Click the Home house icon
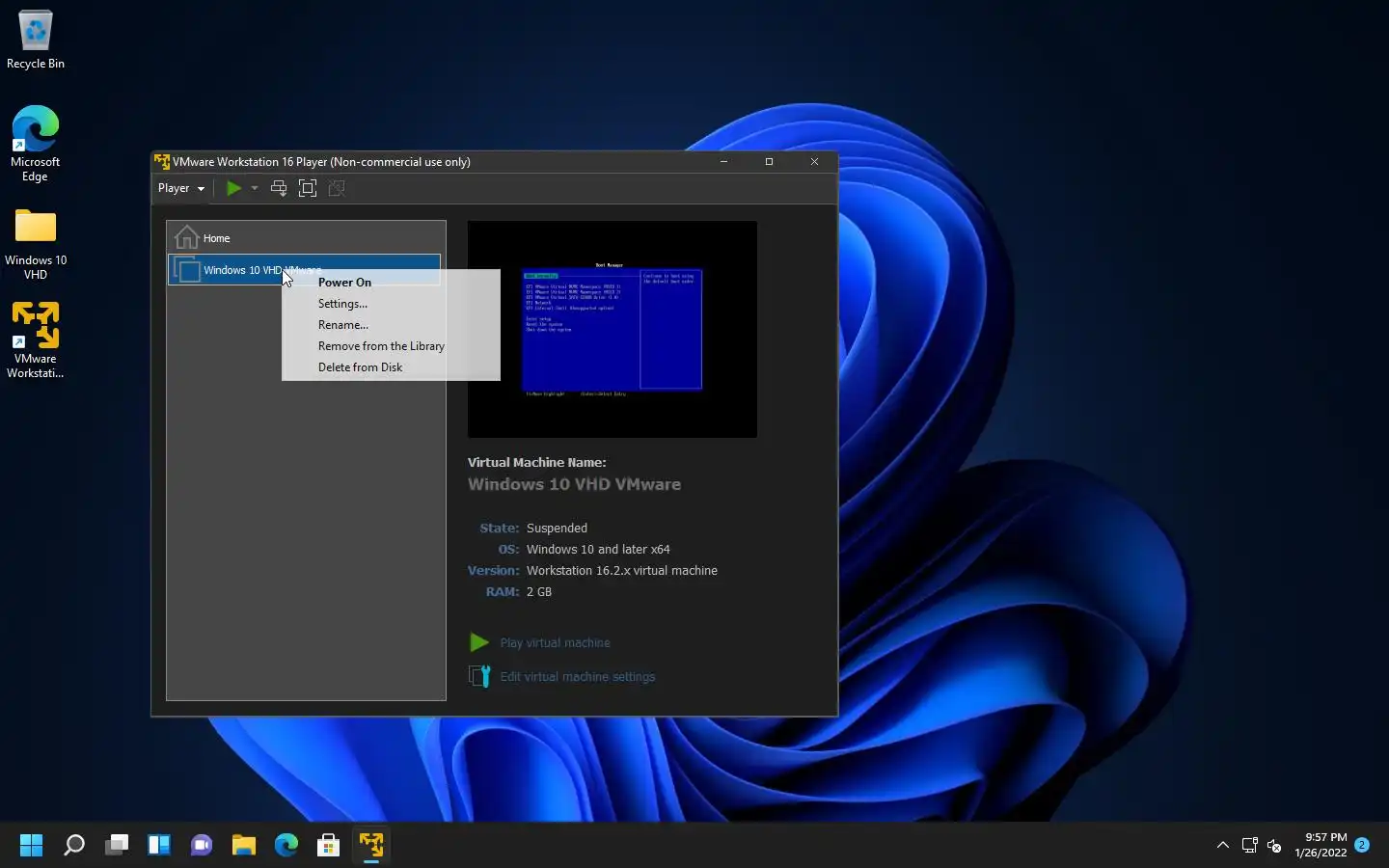This screenshot has width=1389, height=868. [186, 237]
